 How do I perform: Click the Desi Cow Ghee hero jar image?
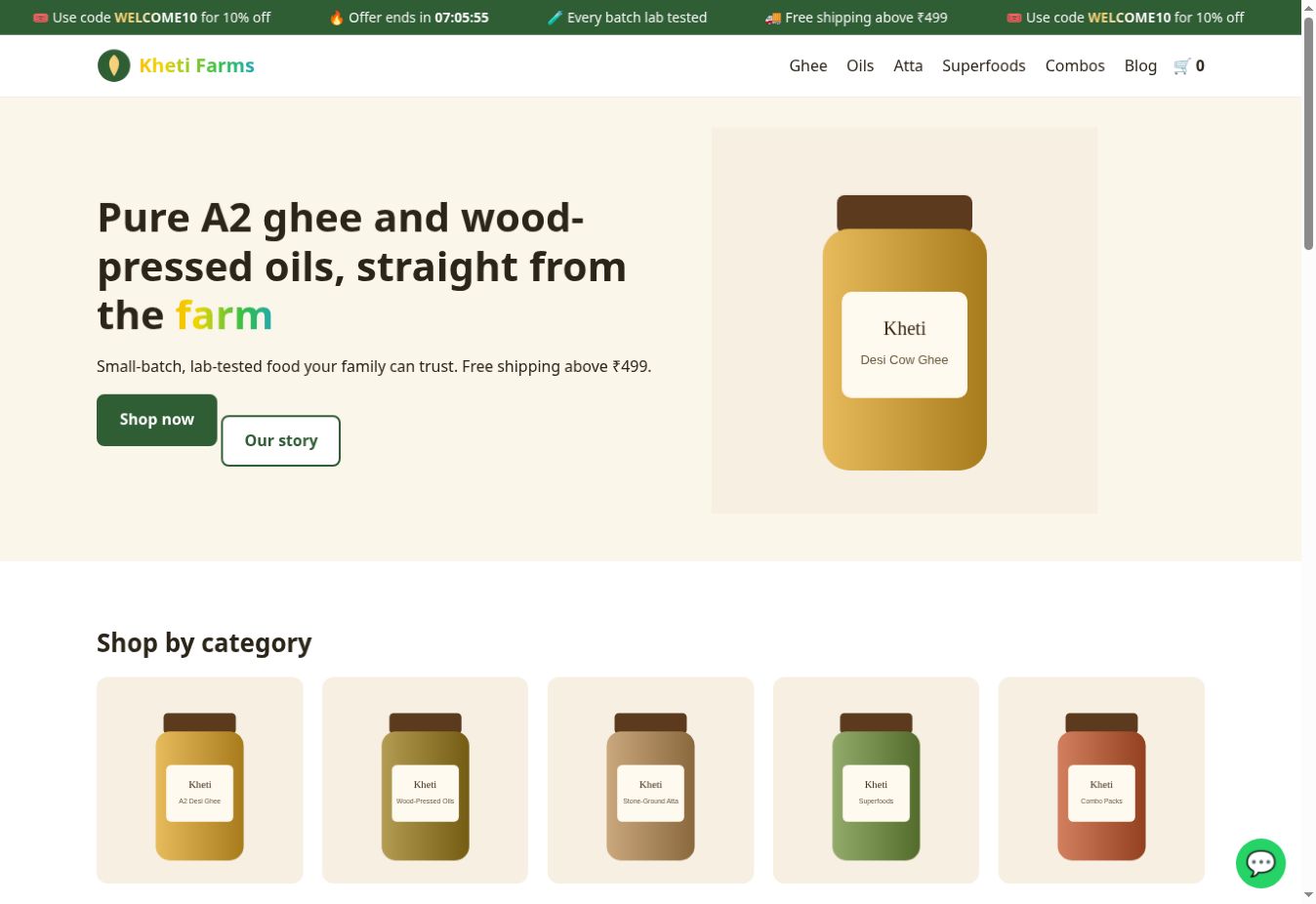[x=905, y=320]
